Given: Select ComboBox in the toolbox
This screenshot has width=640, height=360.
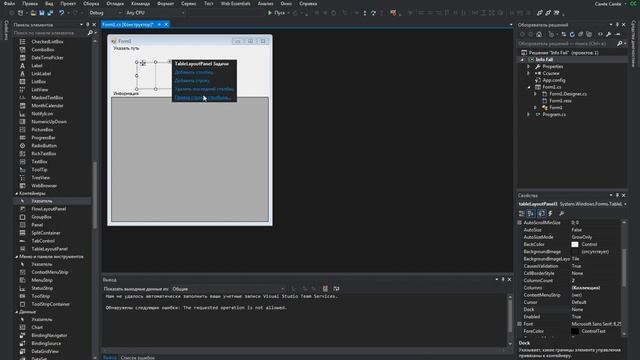Looking at the screenshot, I should click(x=43, y=50).
